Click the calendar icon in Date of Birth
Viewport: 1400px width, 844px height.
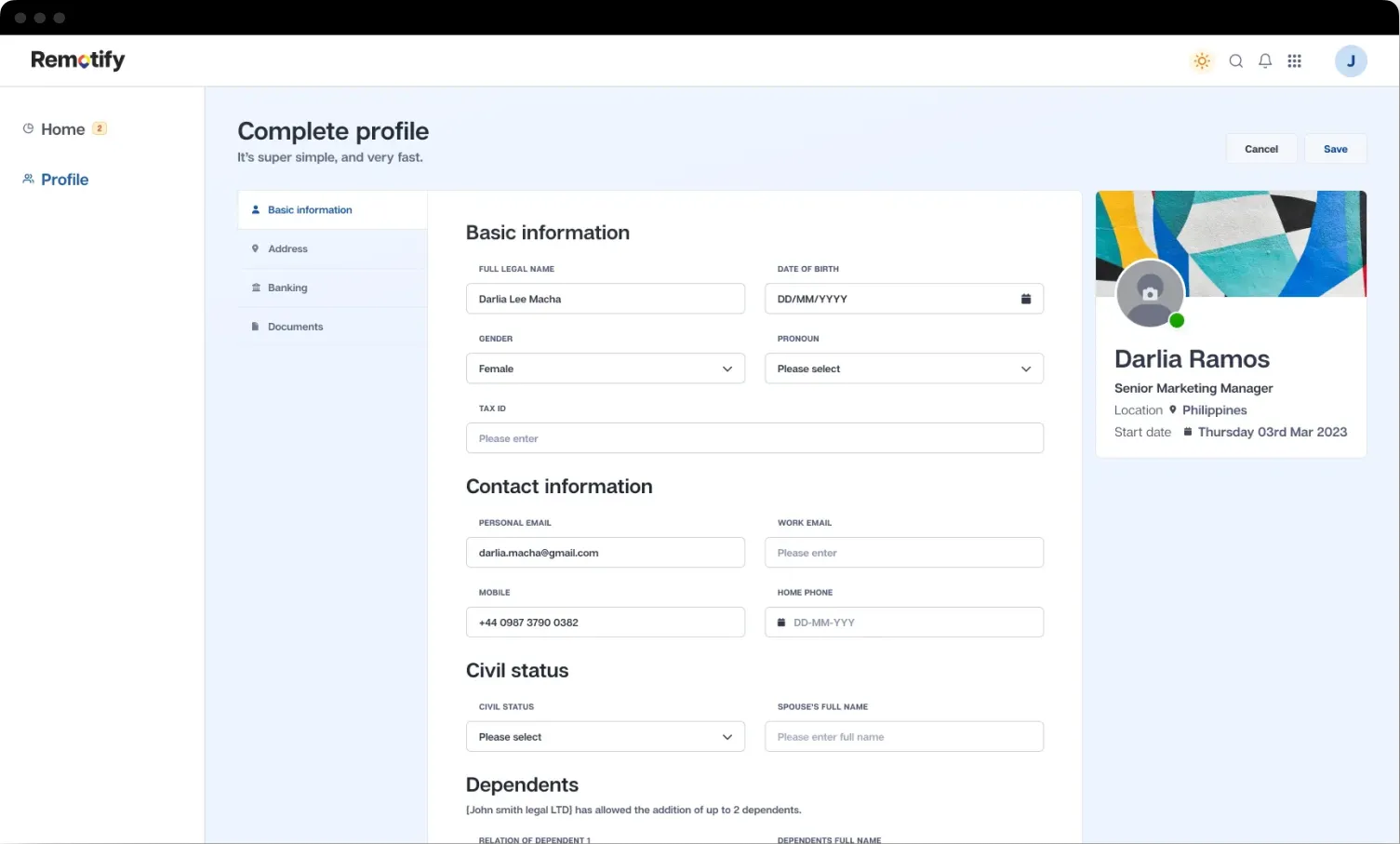coord(1026,299)
